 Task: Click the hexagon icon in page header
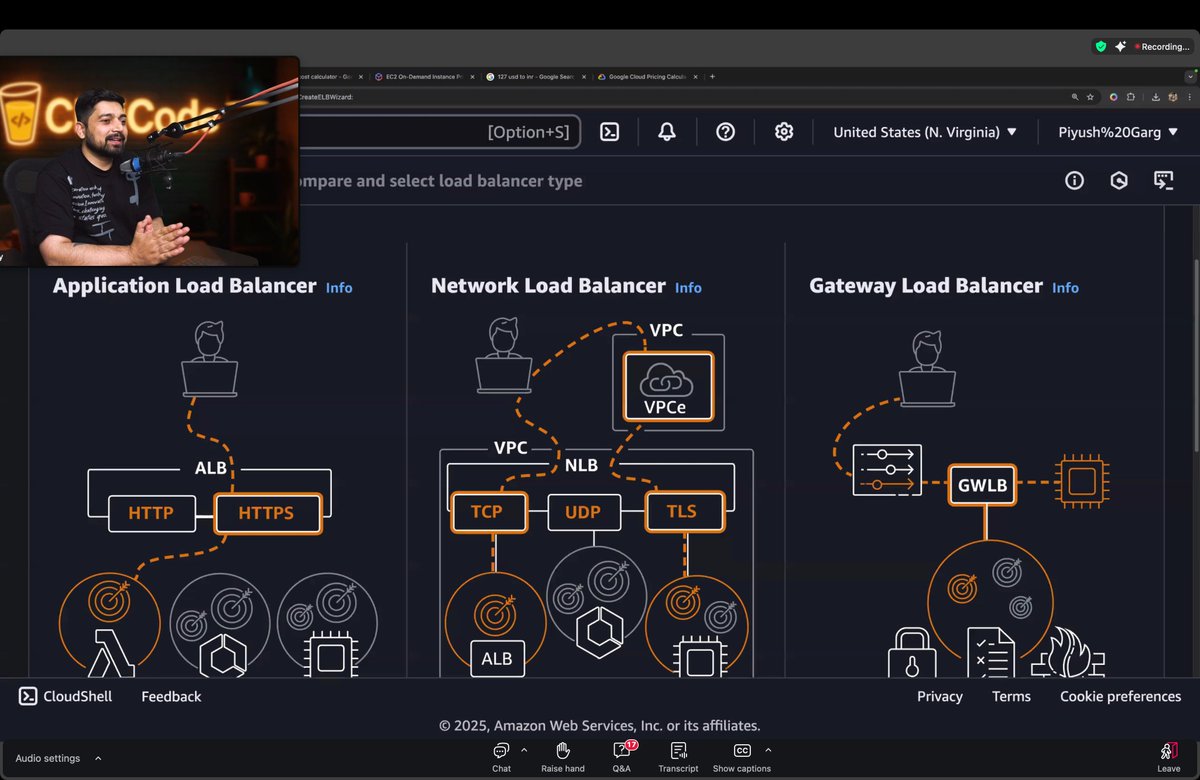(x=1119, y=181)
